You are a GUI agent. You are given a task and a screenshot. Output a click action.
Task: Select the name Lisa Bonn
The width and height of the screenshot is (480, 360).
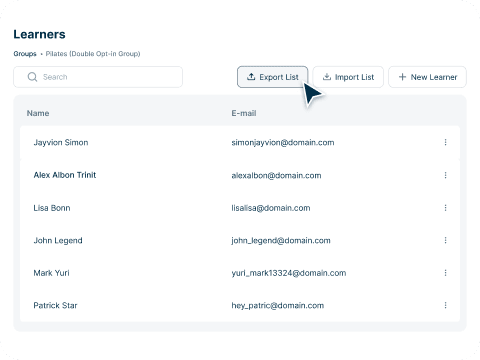pyautogui.click(x=52, y=208)
